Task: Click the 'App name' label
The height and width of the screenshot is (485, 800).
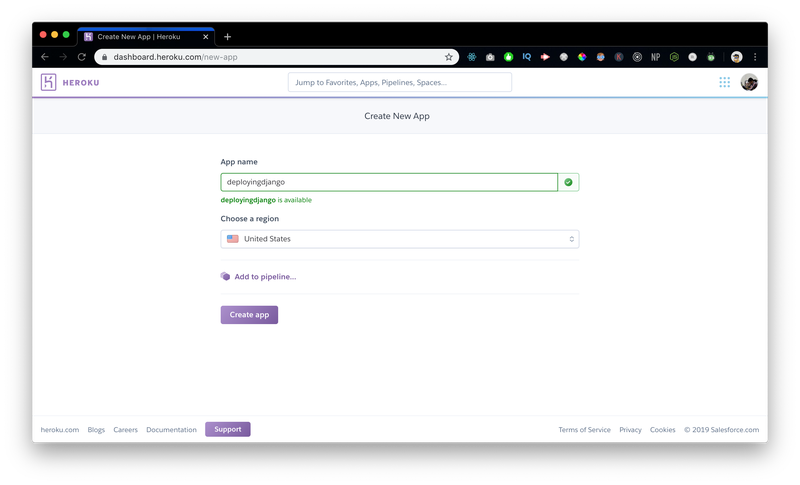Action: 239,162
